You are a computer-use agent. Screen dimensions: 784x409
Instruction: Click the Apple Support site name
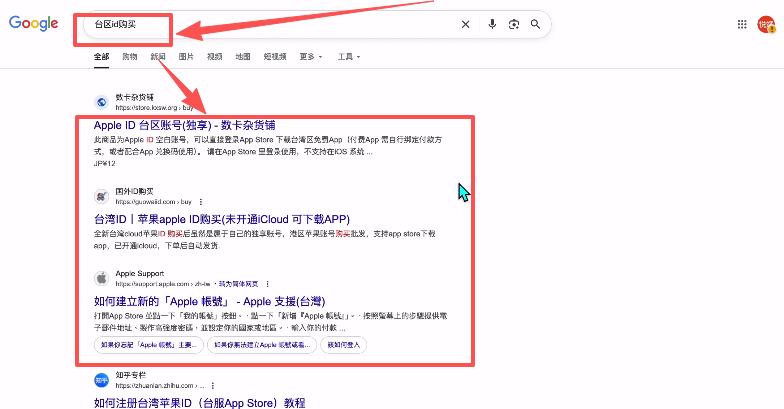tap(140, 274)
